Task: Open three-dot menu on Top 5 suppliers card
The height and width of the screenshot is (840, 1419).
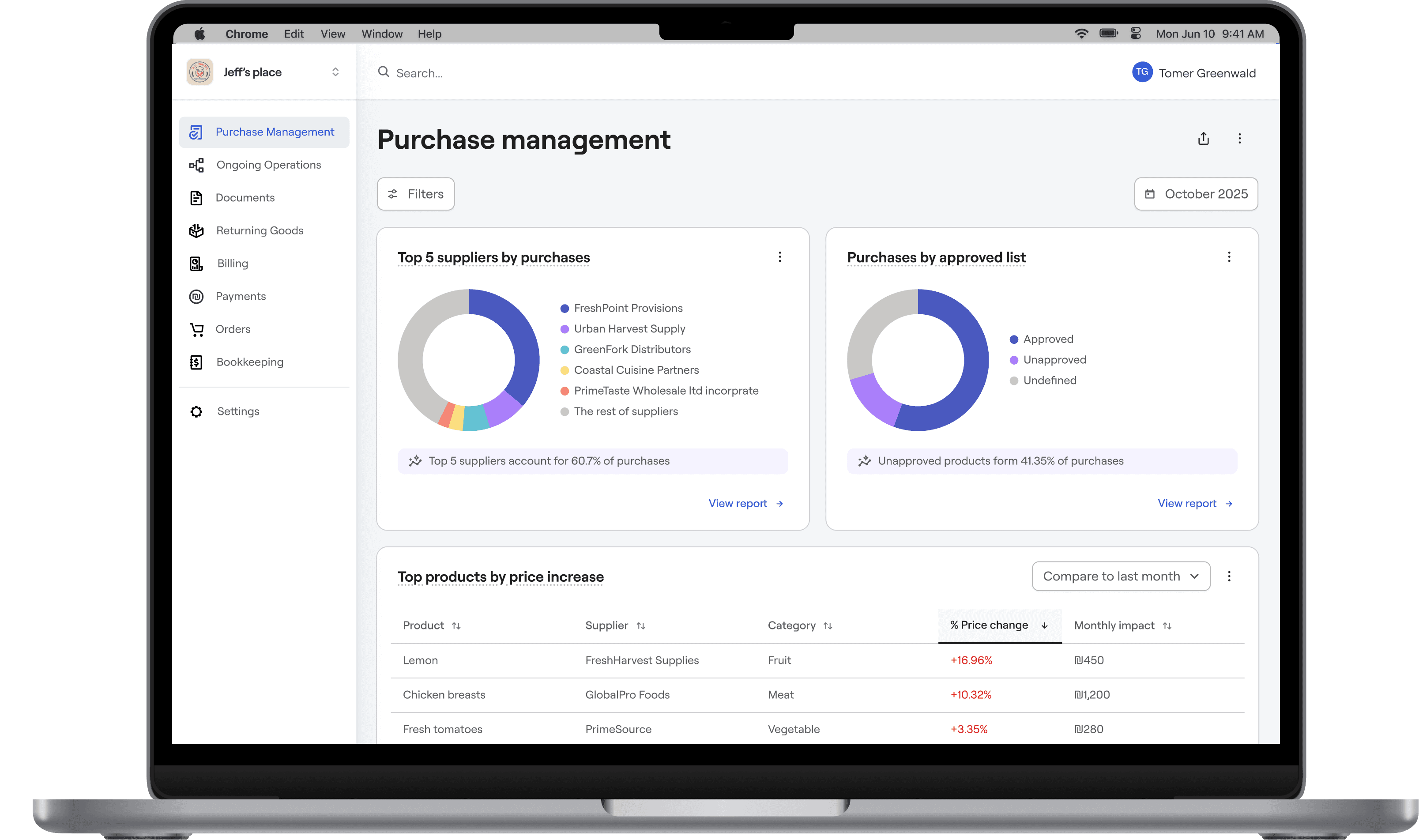Action: [x=779, y=257]
